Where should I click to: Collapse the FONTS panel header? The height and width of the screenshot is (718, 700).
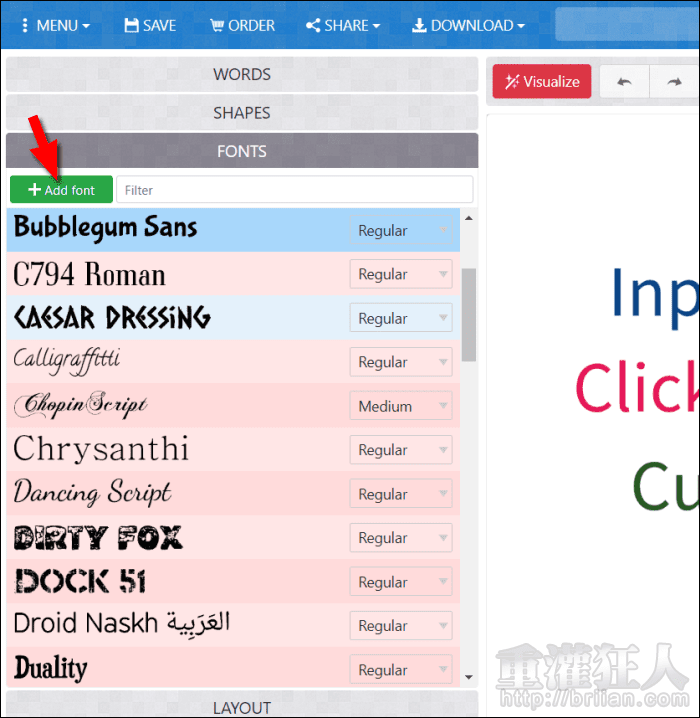click(x=242, y=151)
